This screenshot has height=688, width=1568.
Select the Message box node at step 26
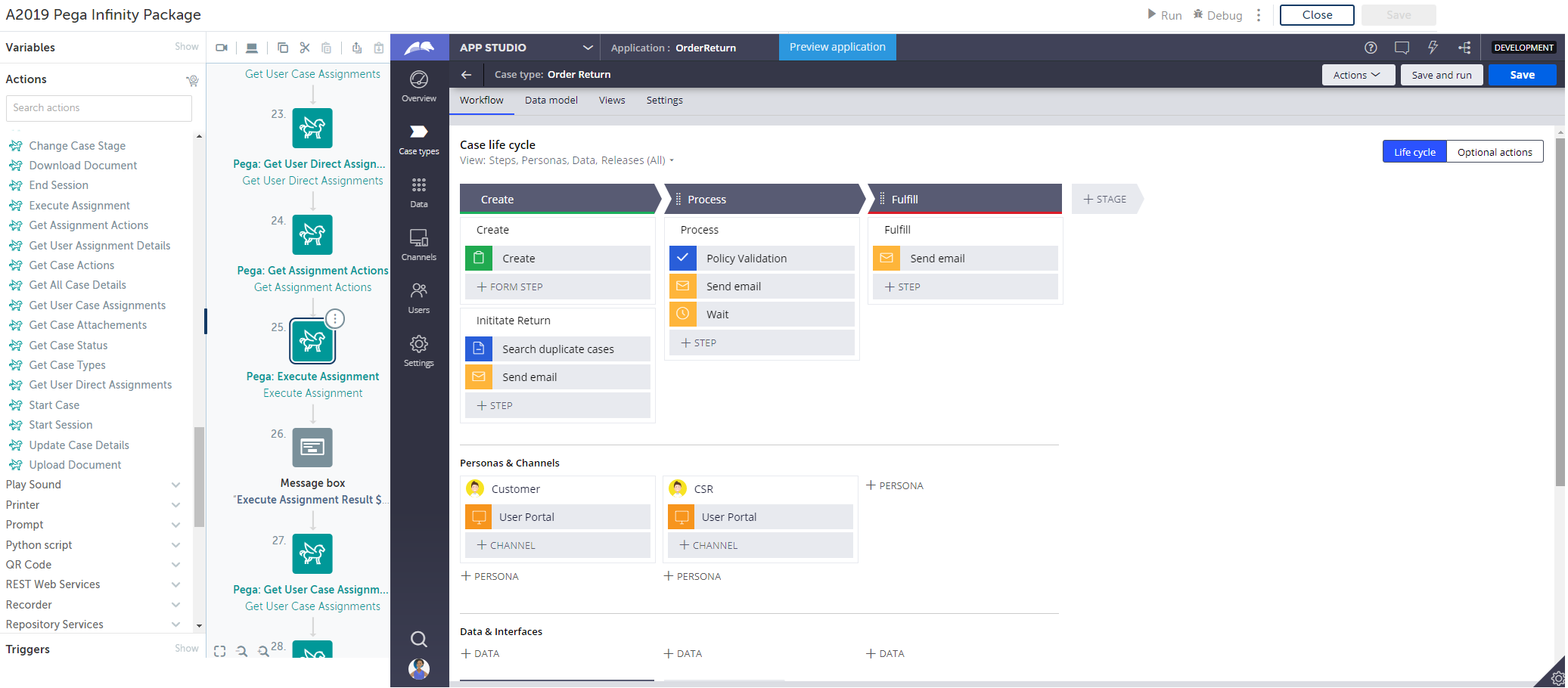click(x=312, y=448)
